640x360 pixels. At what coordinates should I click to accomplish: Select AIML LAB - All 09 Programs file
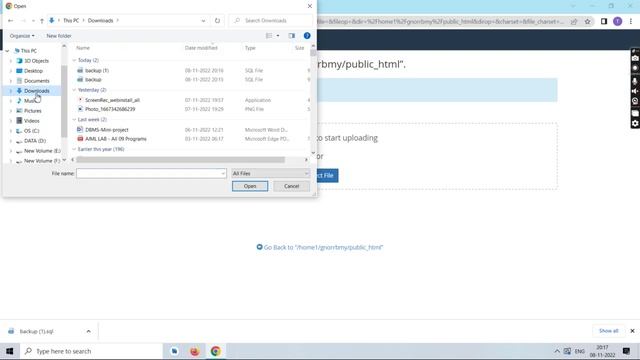(116, 139)
